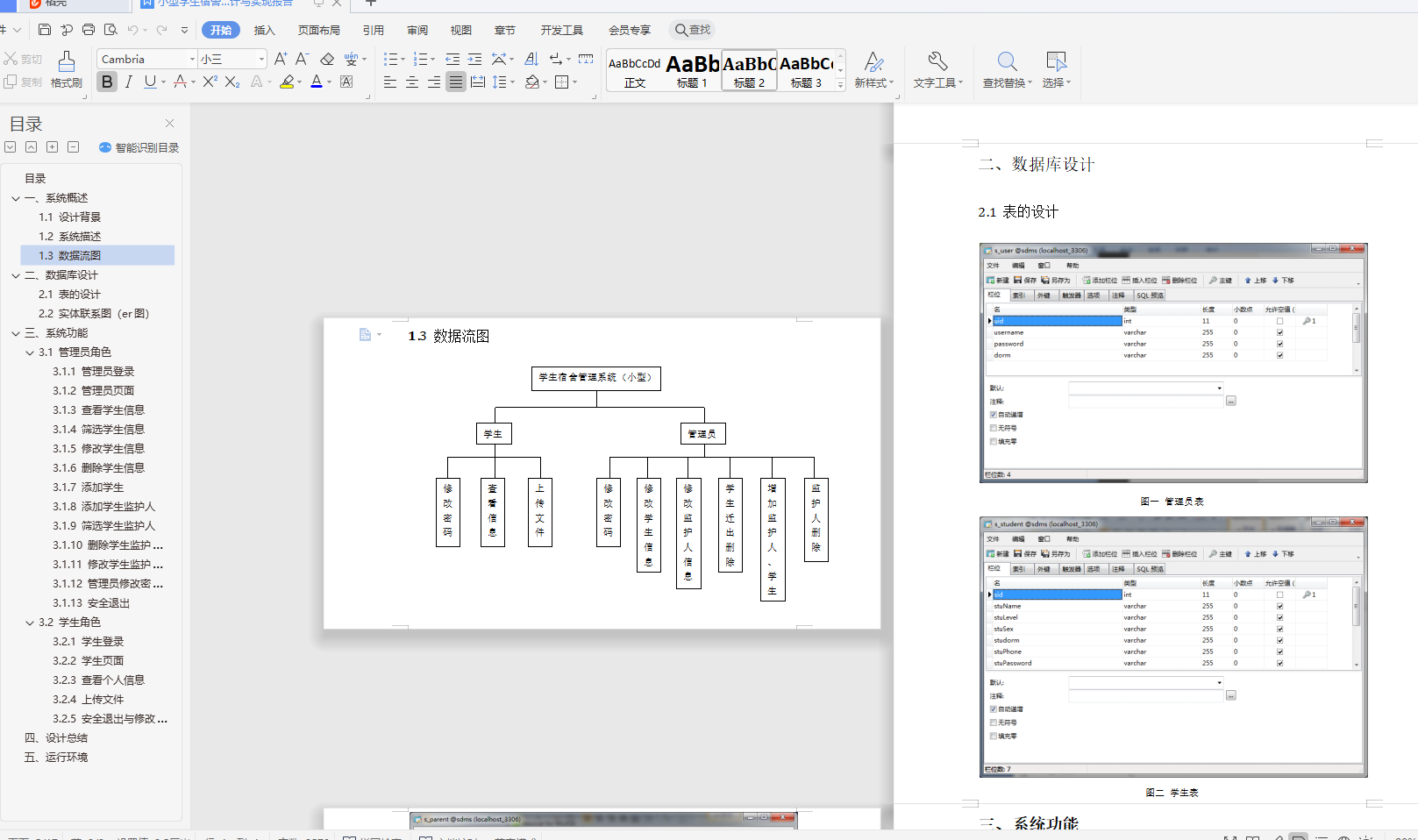Click the Save icon in quick toolbar
Viewport: 1418px width, 840px height.
(x=45, y=30)
